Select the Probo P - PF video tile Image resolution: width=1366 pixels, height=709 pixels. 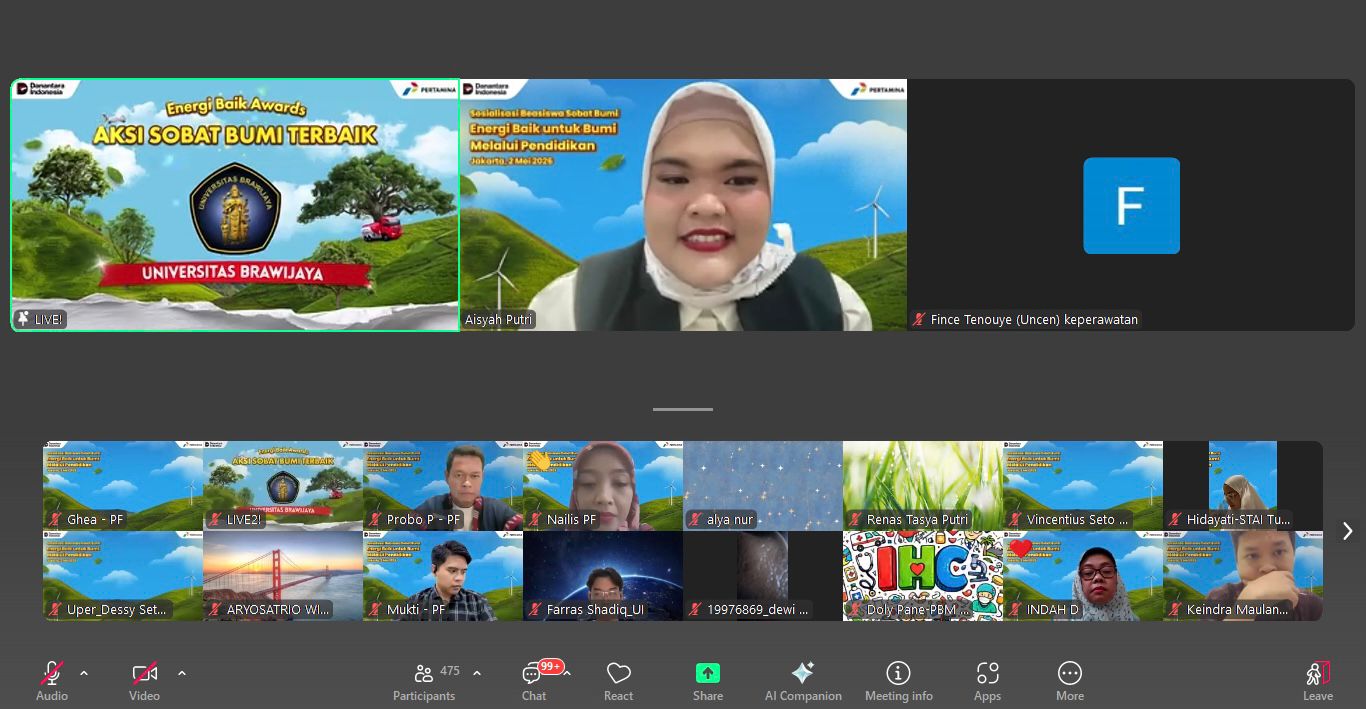click(x=443, y=486)
